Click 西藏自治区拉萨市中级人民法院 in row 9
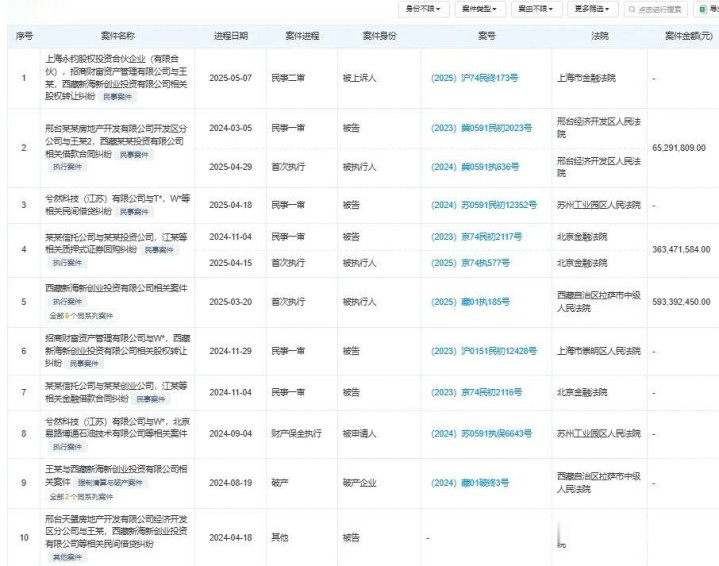719x566 pixels. 599,483
